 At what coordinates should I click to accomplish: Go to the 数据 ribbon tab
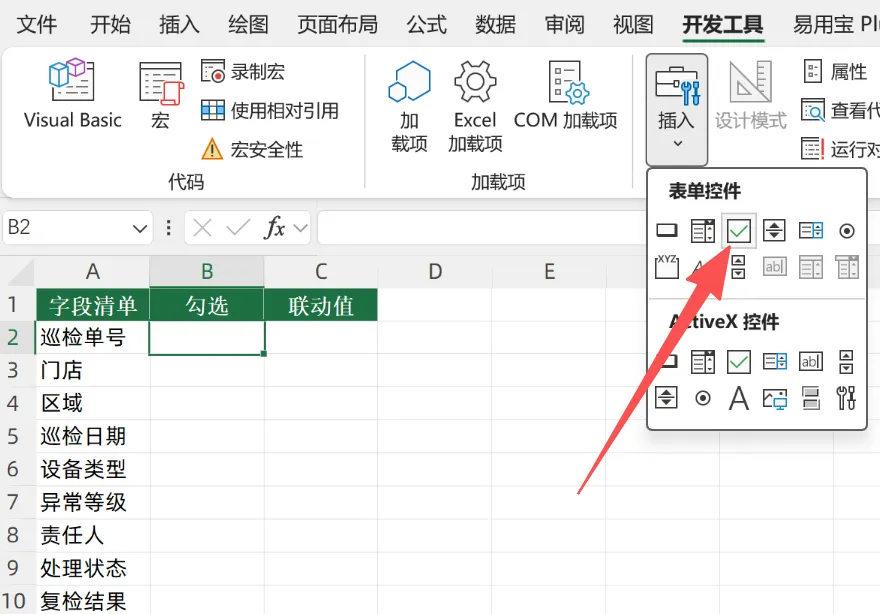496,25
